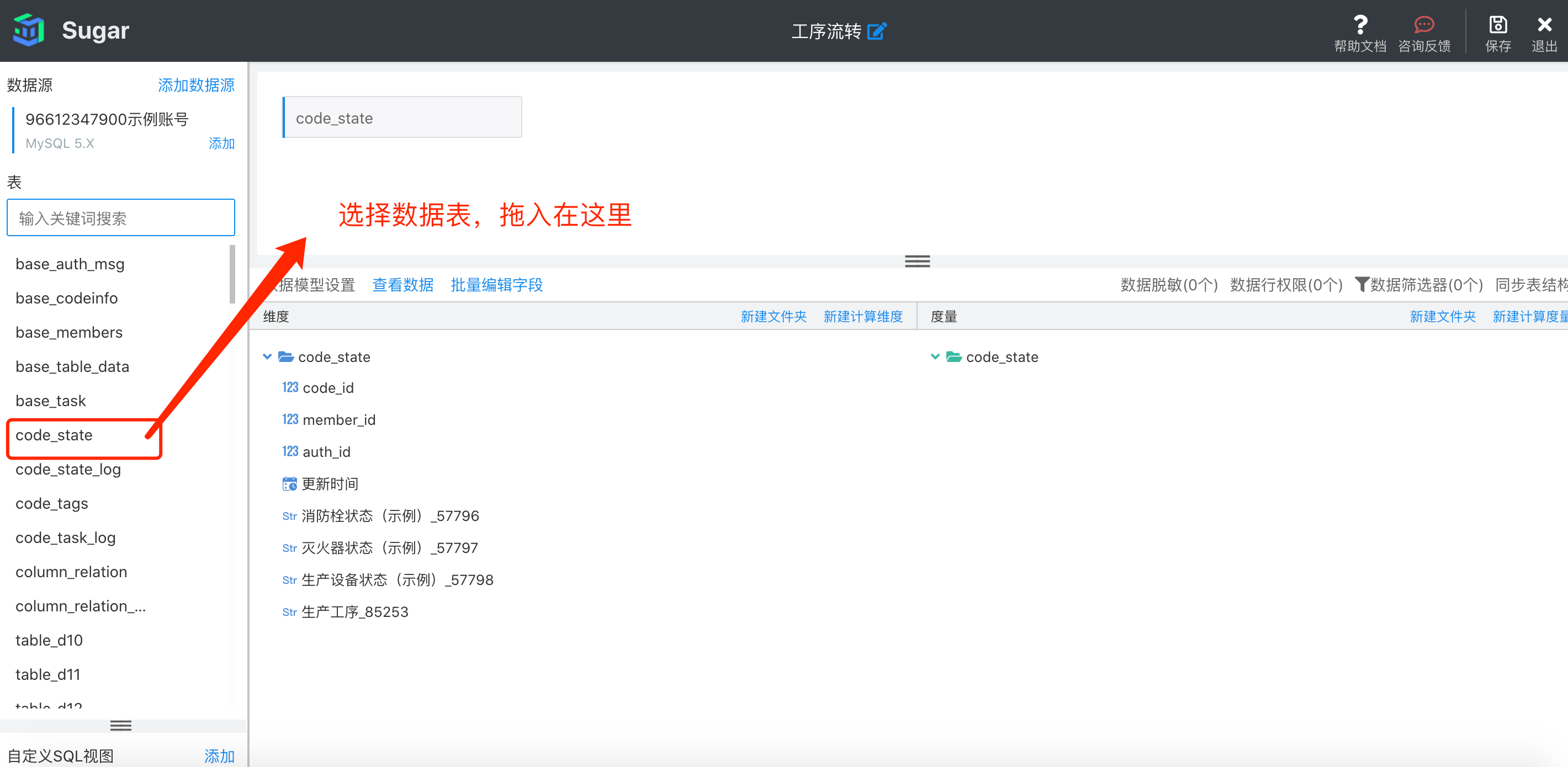Screen dimensions: 1568x767
Task: Click the pencil edit icon beside 工序流转
Action: (877, 30)
